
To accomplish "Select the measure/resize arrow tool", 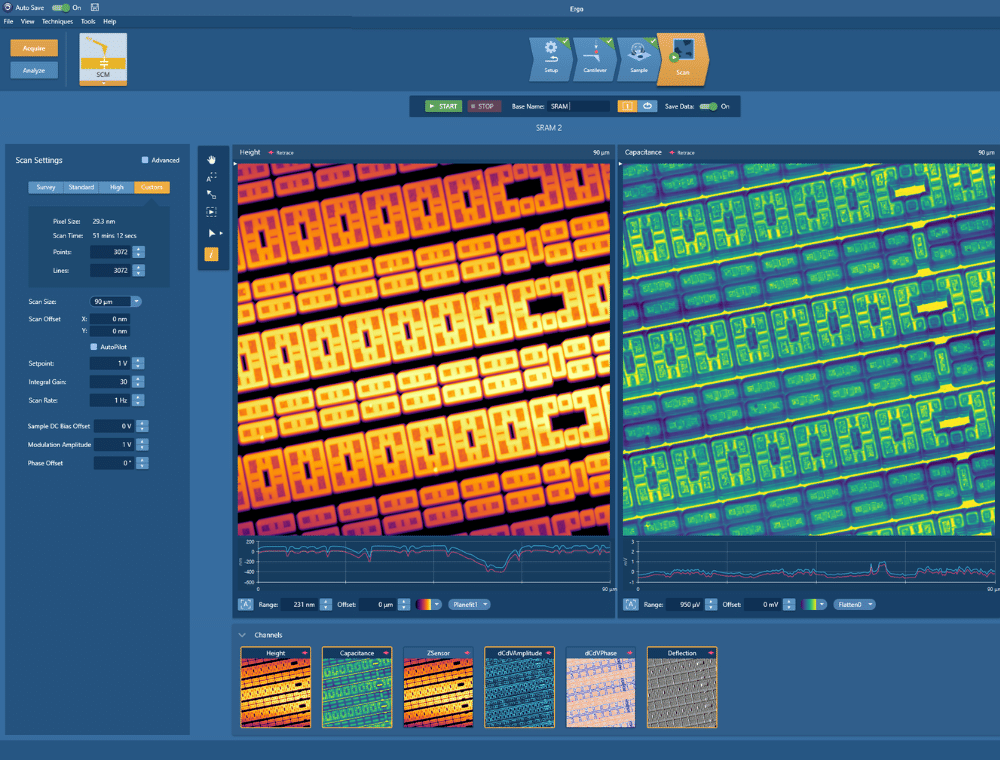I will tap(211, 194).
